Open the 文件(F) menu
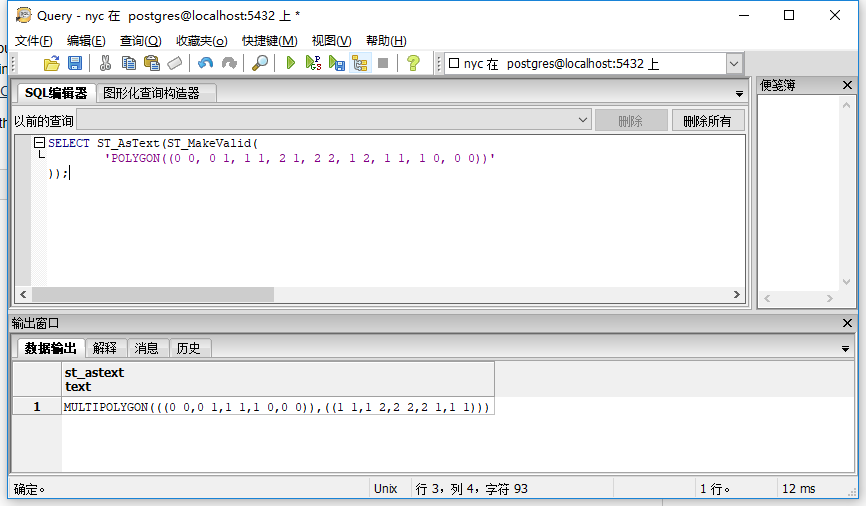Image resolution: width=866 pixels, height=506 pixels. [34, 41]
